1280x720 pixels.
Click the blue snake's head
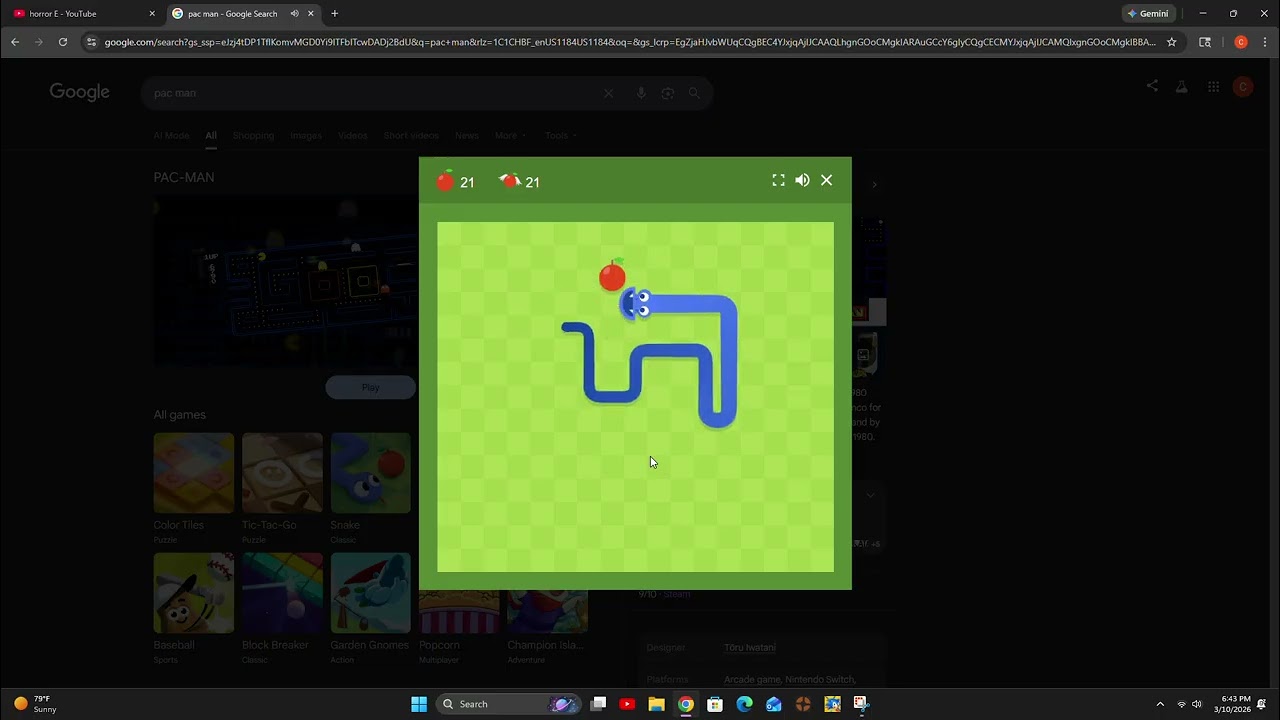638,303
